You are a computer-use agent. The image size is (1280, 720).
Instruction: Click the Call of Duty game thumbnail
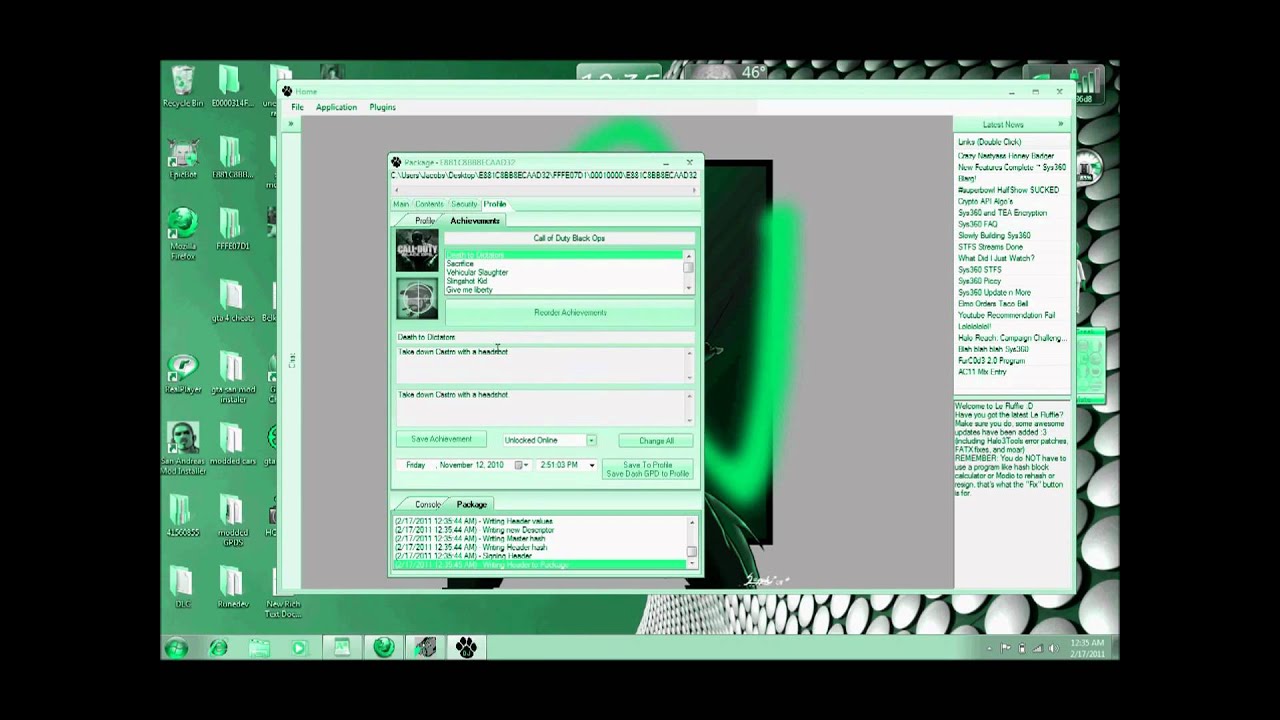pyautogui.click(x=417, y=251)
